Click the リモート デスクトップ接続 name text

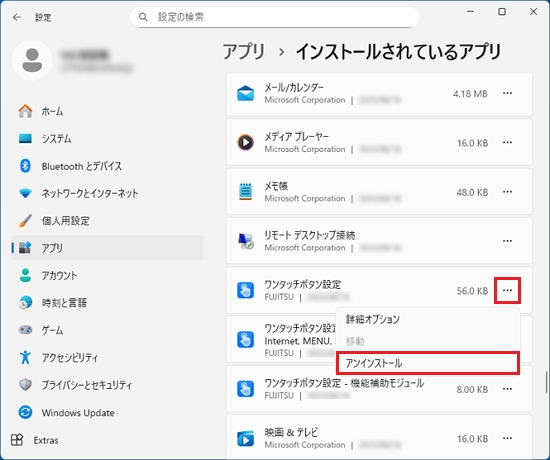point(310,235)
